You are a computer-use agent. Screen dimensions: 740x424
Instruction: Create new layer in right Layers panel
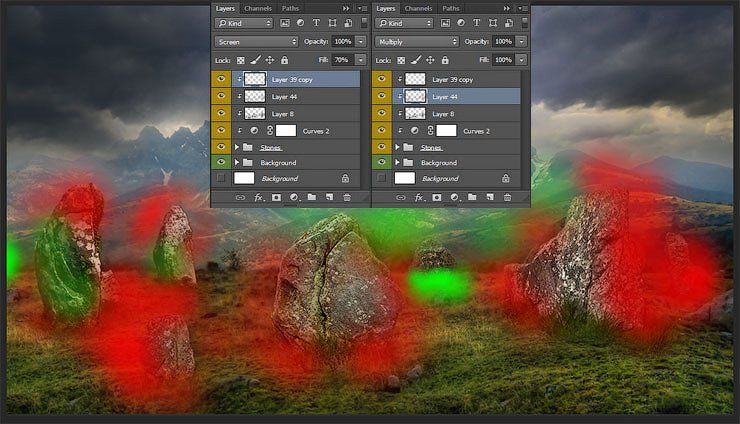click(490, 197)
